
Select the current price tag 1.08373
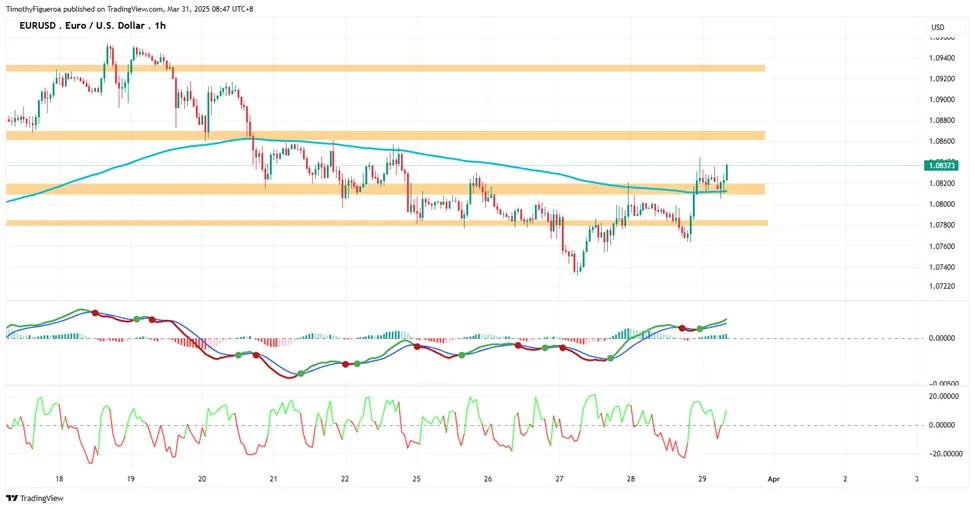tap(941, 165)
